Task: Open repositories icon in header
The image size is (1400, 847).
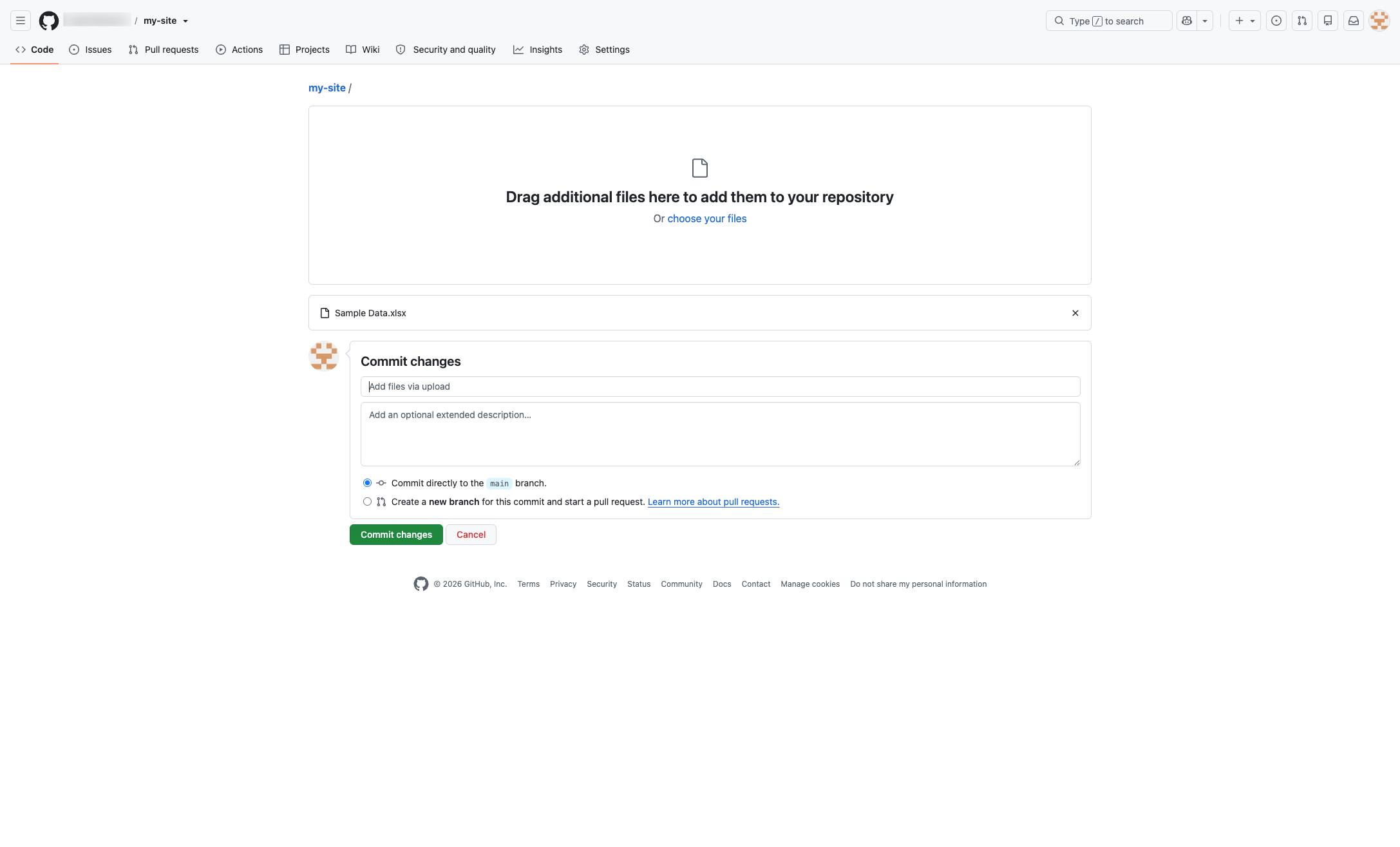Action: 1328,21
